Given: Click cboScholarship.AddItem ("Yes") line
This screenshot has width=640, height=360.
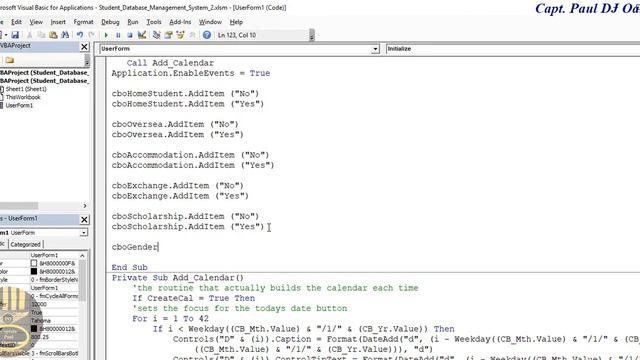Looking at the screenshot, I should pos(188,227).
